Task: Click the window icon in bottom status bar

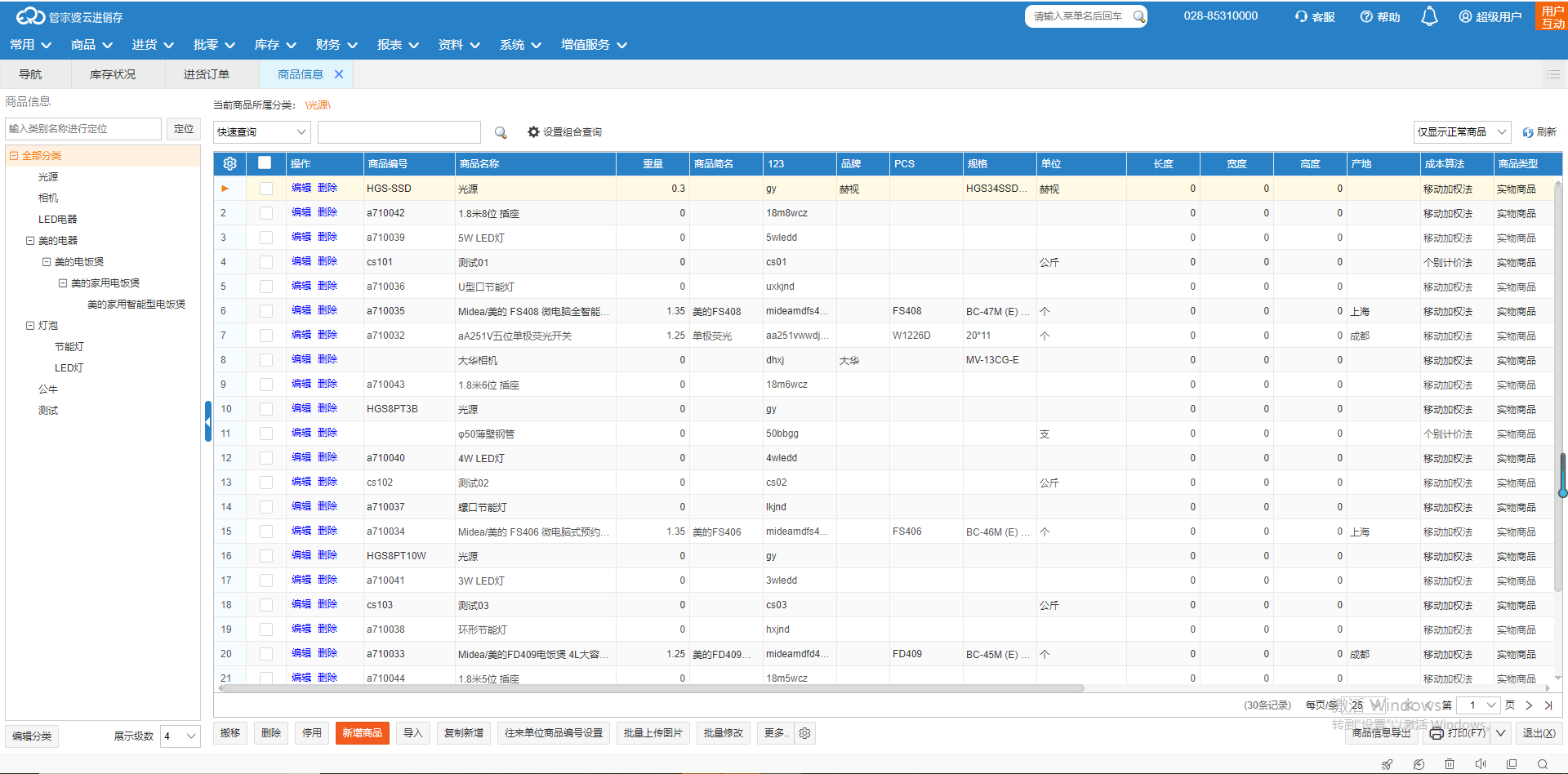Action: [x=1512, y=764]
